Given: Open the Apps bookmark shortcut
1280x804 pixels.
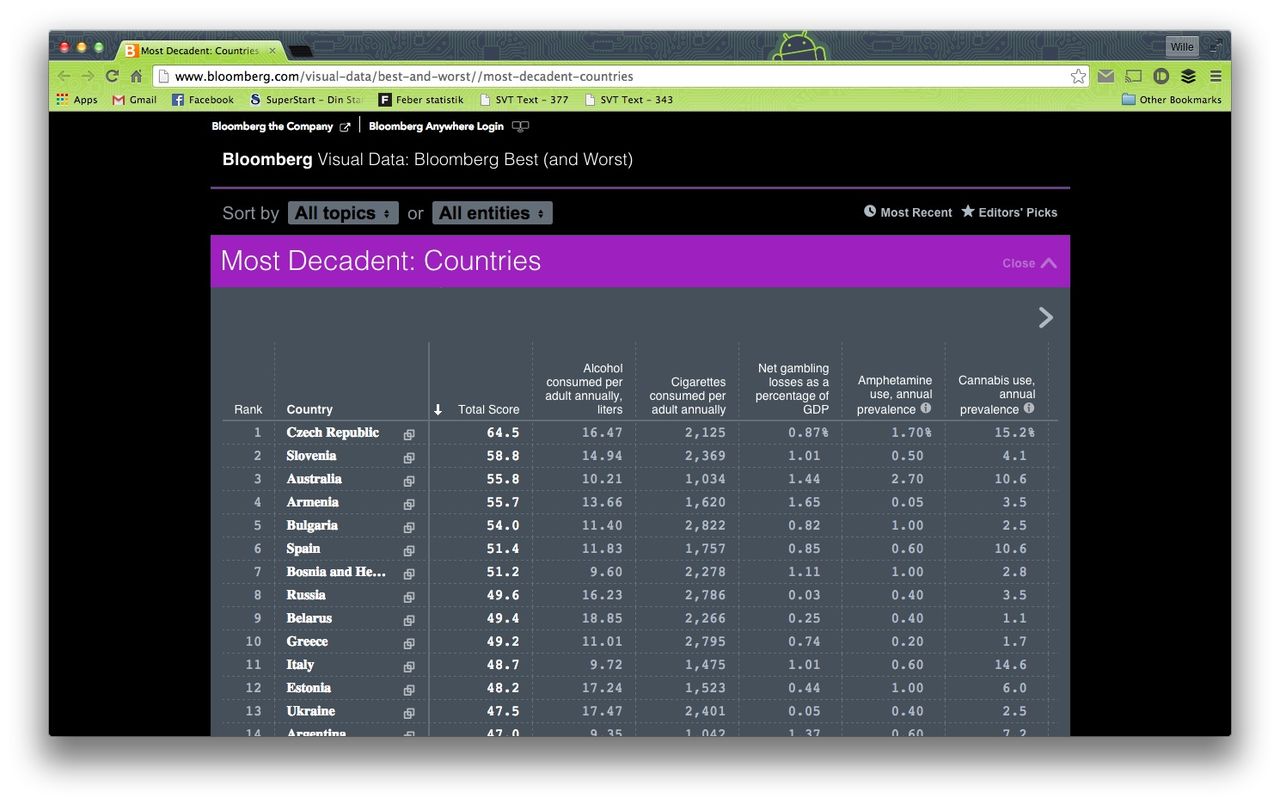Looking at the screenshot, I should coord(77,100).
